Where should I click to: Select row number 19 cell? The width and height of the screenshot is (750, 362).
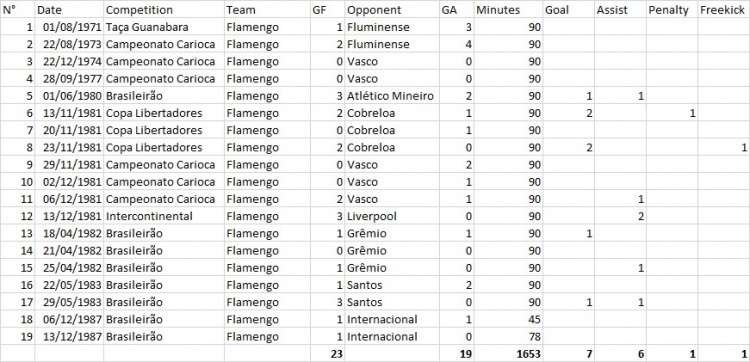pos(17,337)
